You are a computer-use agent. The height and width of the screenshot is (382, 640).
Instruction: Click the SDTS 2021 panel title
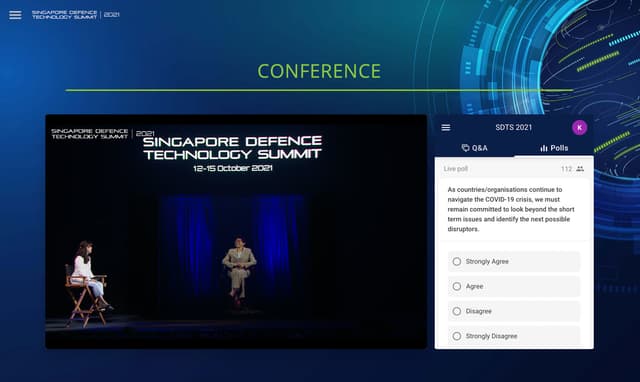pos(513,127)
